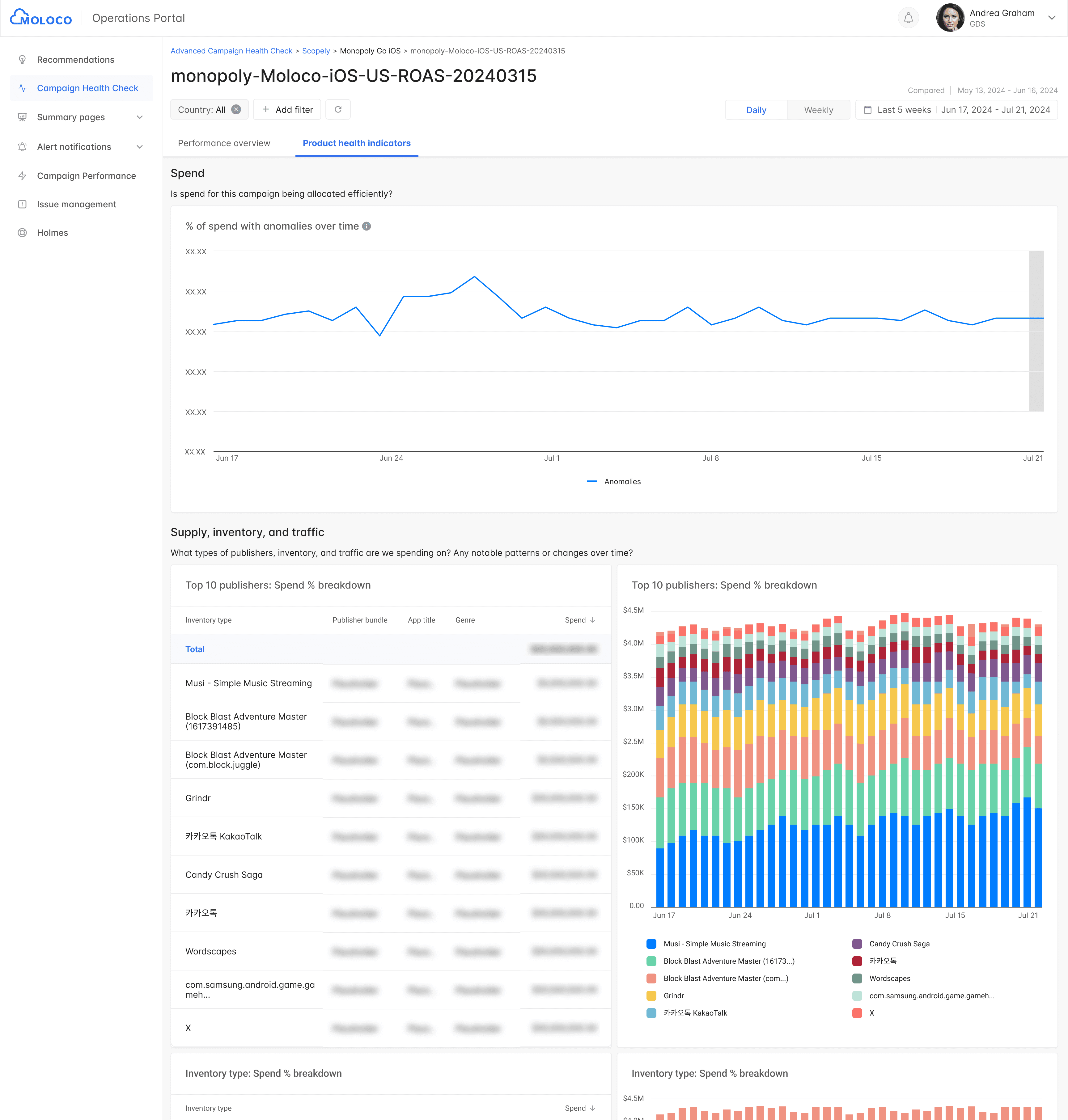
Task: Click the notifications bell icon
Action: click(908, 18)
